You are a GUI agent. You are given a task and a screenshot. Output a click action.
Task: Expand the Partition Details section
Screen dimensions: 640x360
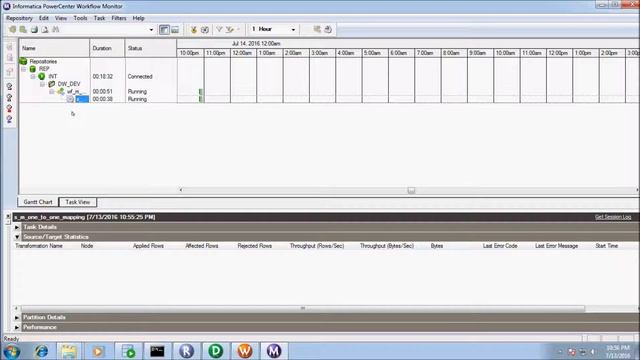point(17,318)
